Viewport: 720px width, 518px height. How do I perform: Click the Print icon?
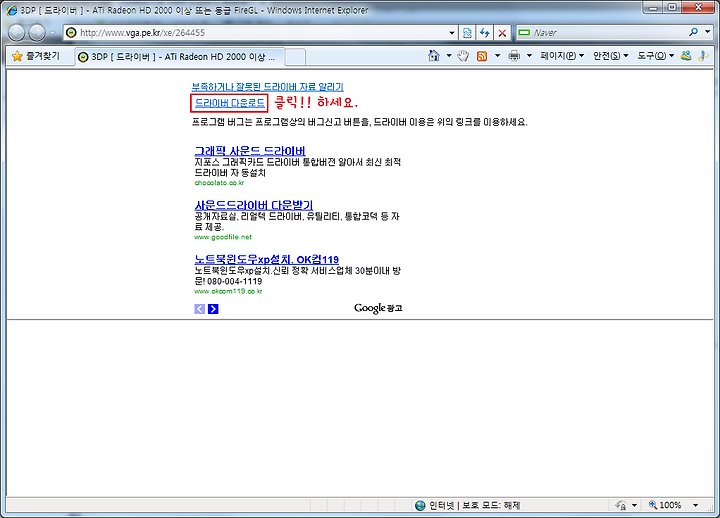pyautogui.click(x=514, y=56)
